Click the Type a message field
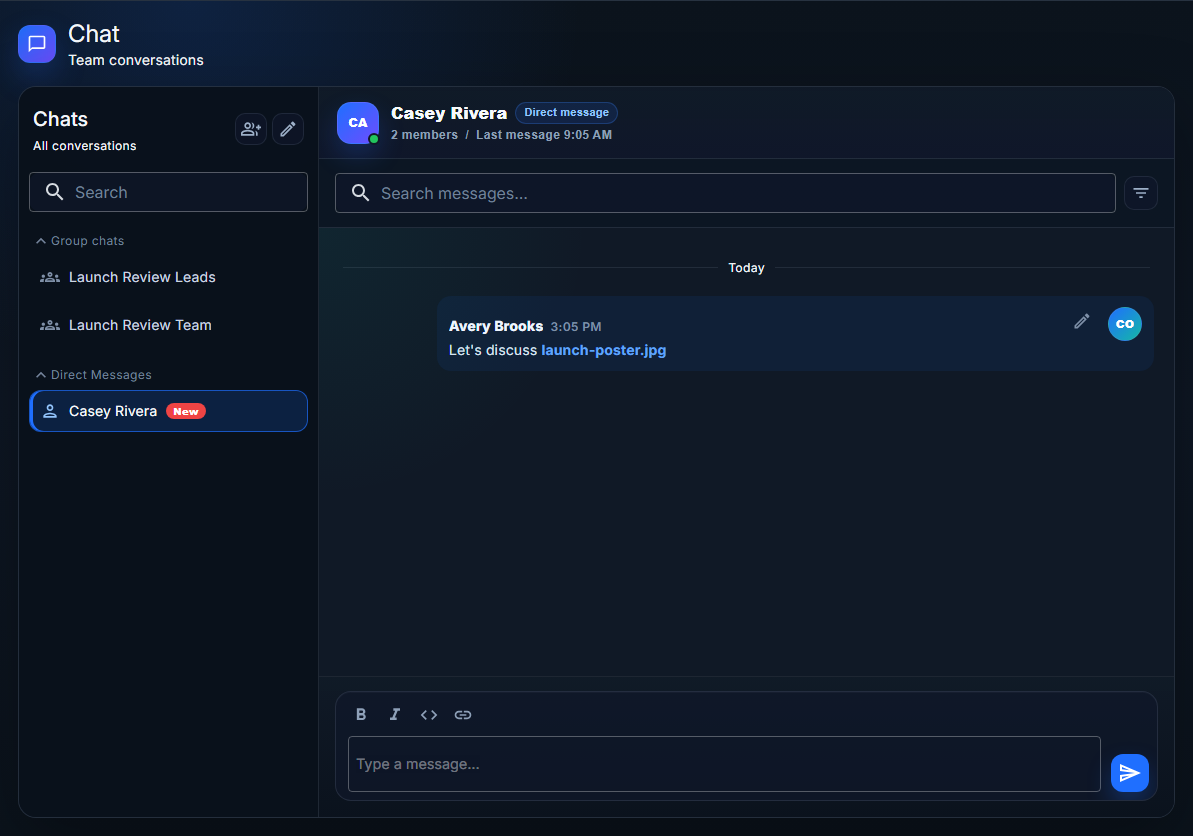Screen dimensions: 1193x836 (724, 764)
